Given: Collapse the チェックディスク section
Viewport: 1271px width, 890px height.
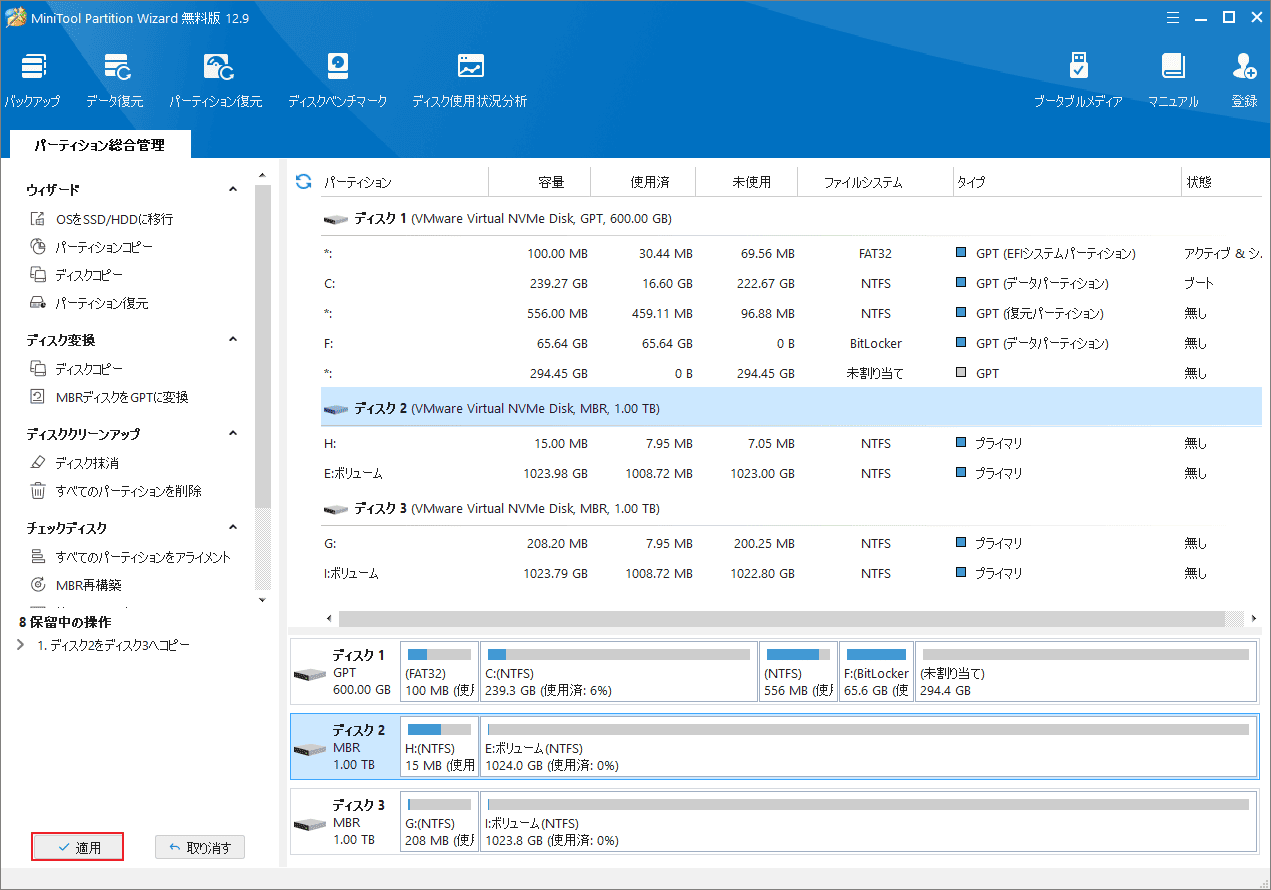Looking at the screenshot, I should click(233, 527).
